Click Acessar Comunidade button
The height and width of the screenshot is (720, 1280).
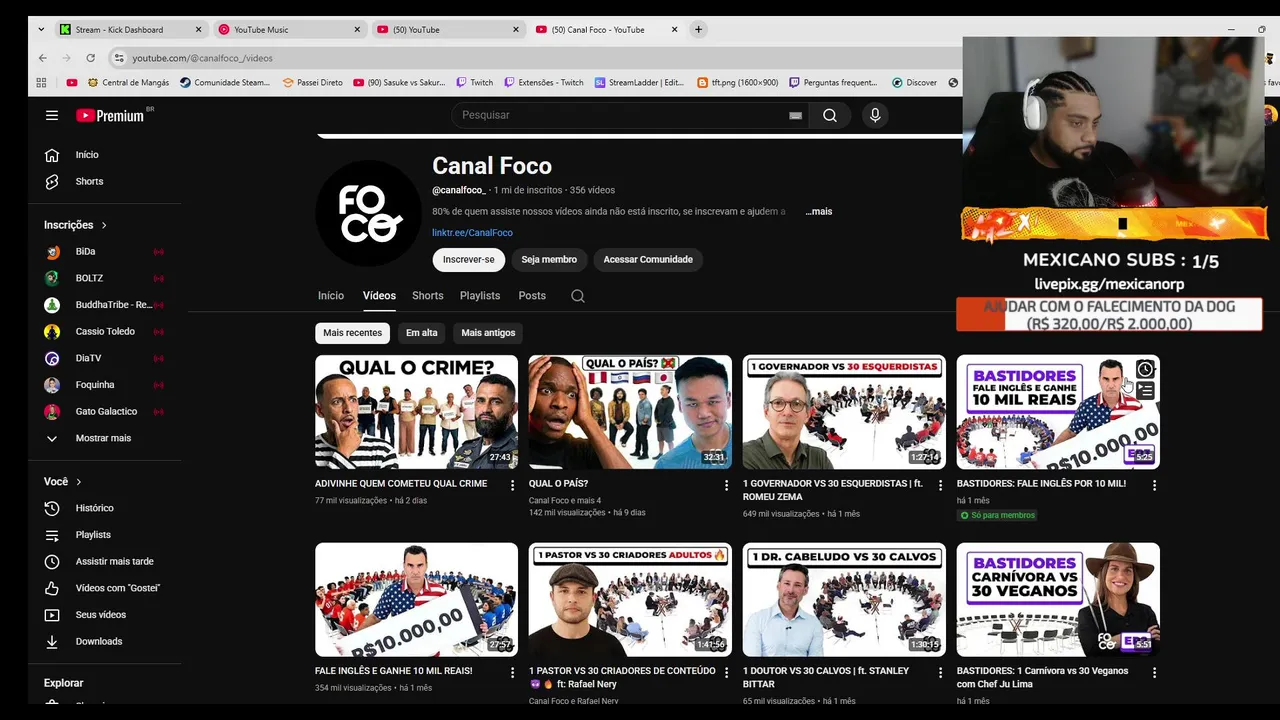(648, 260)
